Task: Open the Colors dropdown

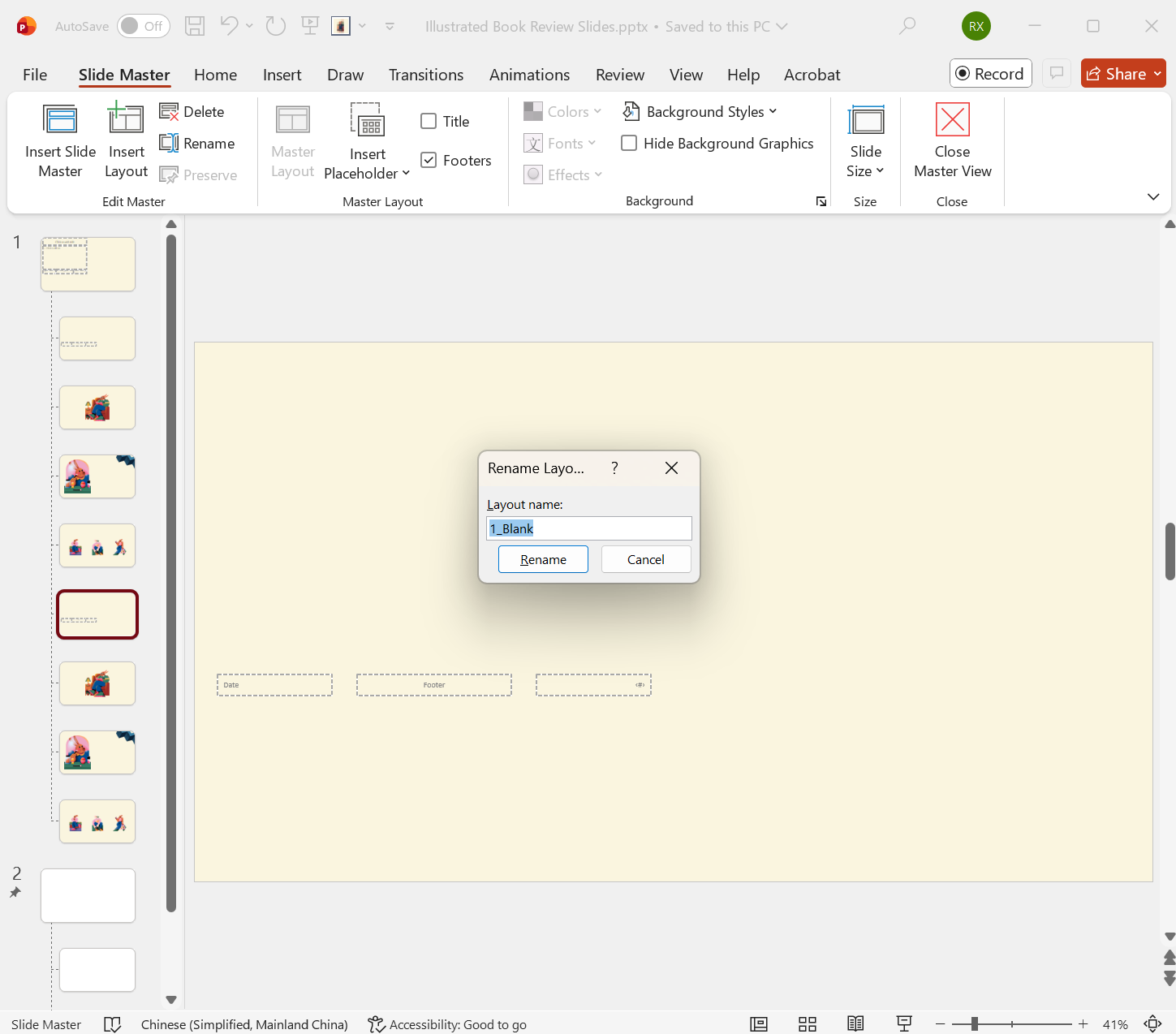Action: click(x=562, y=111)
